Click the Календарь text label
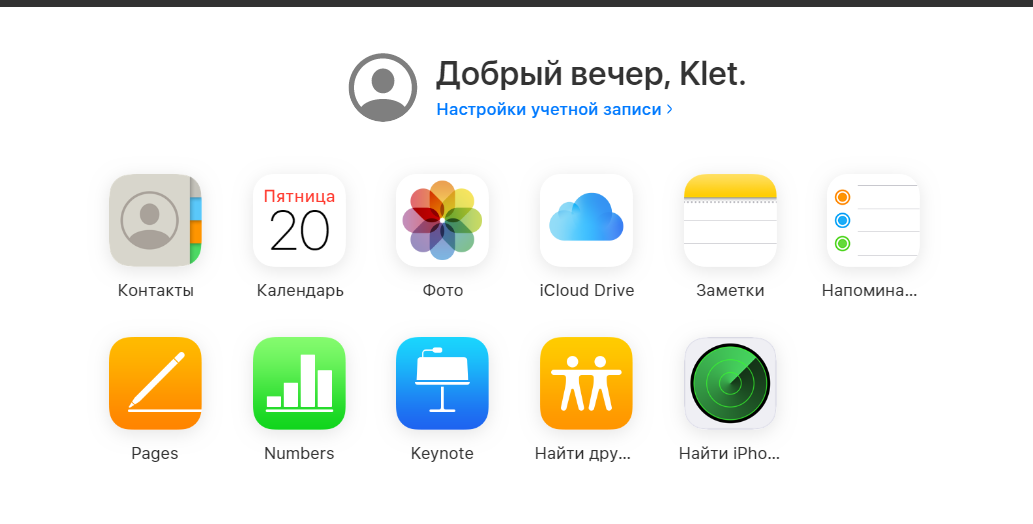1033x524 pixels. coord(300,291)
